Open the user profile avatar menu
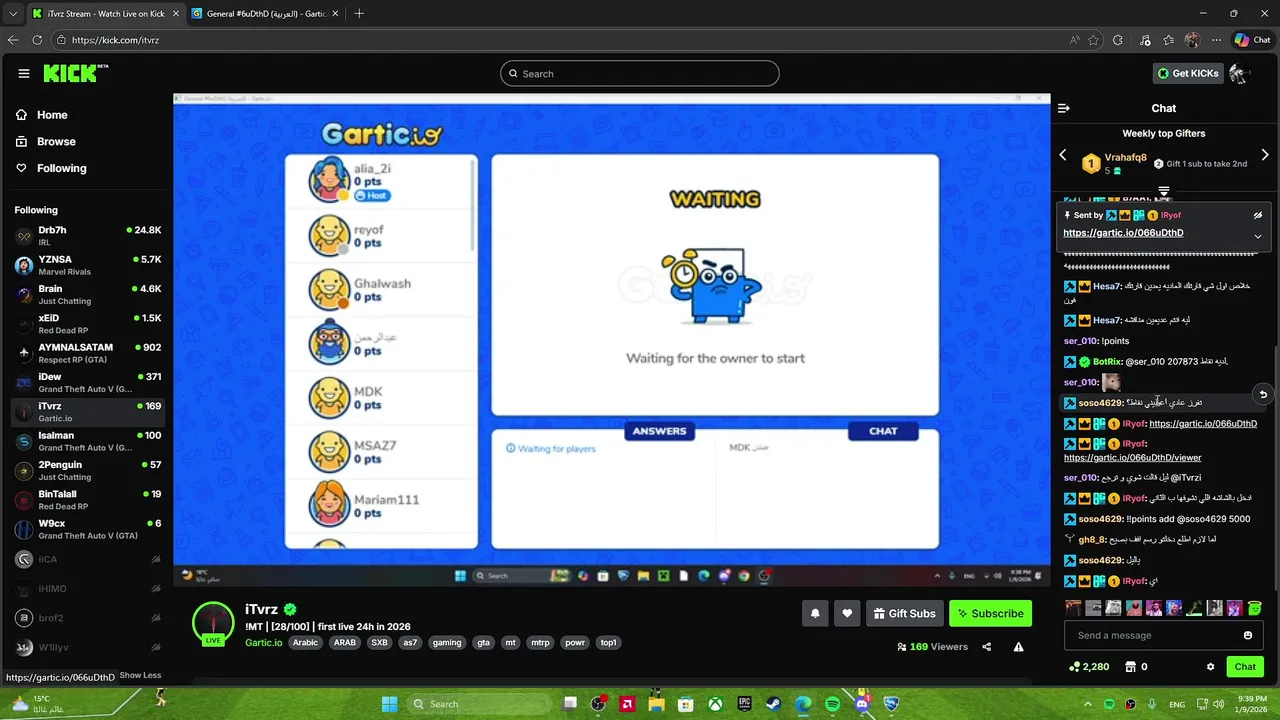This screenshot has width=1280, height=720. 1239,73
